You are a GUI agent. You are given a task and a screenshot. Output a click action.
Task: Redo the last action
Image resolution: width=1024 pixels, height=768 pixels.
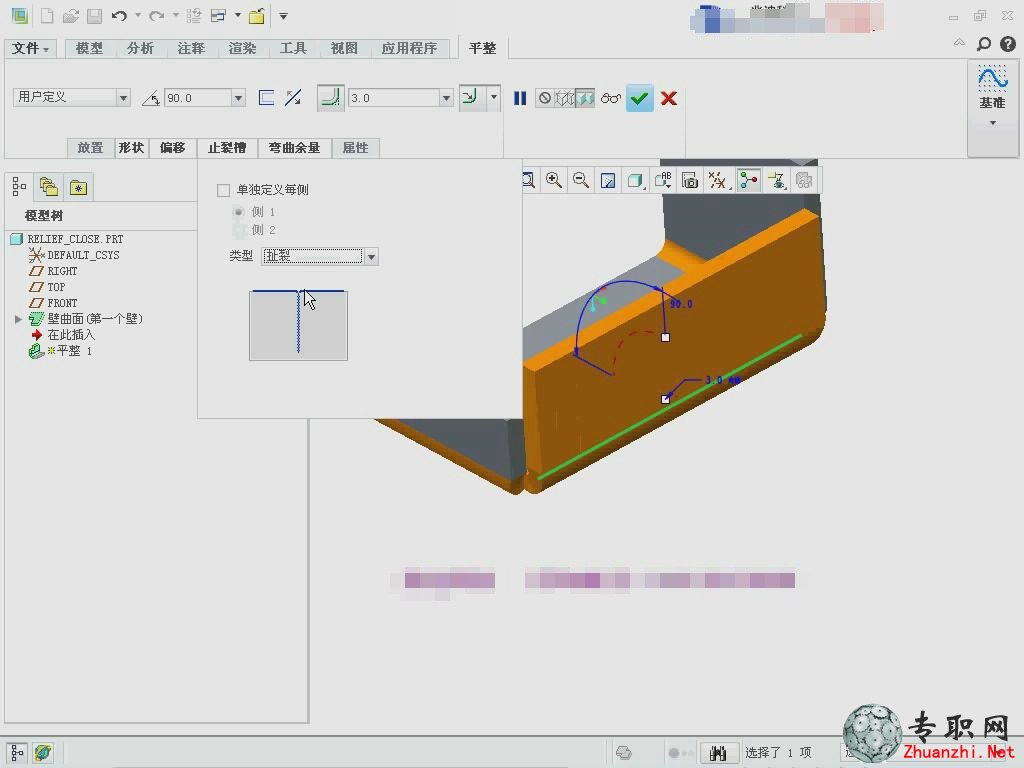(157, 16)
